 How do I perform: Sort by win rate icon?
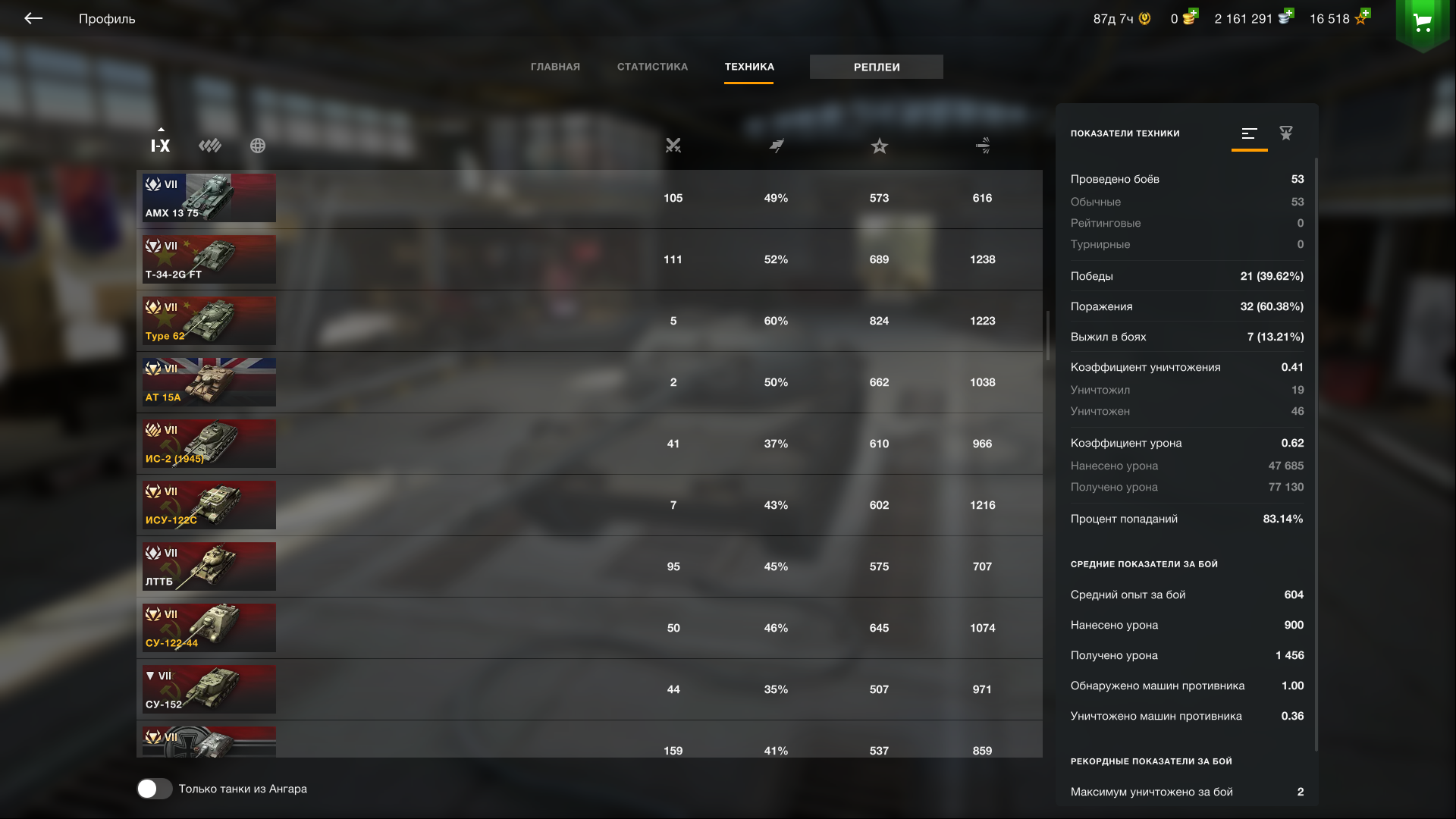tap(777, 146)
